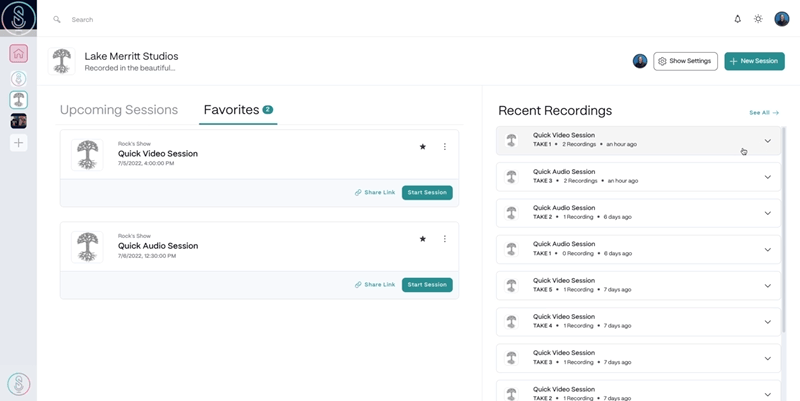Screen dimensions: 800x401
Task: Switch to the Upcoming Sessions tab
Action: pyautogui.click(x=119, y=110)
